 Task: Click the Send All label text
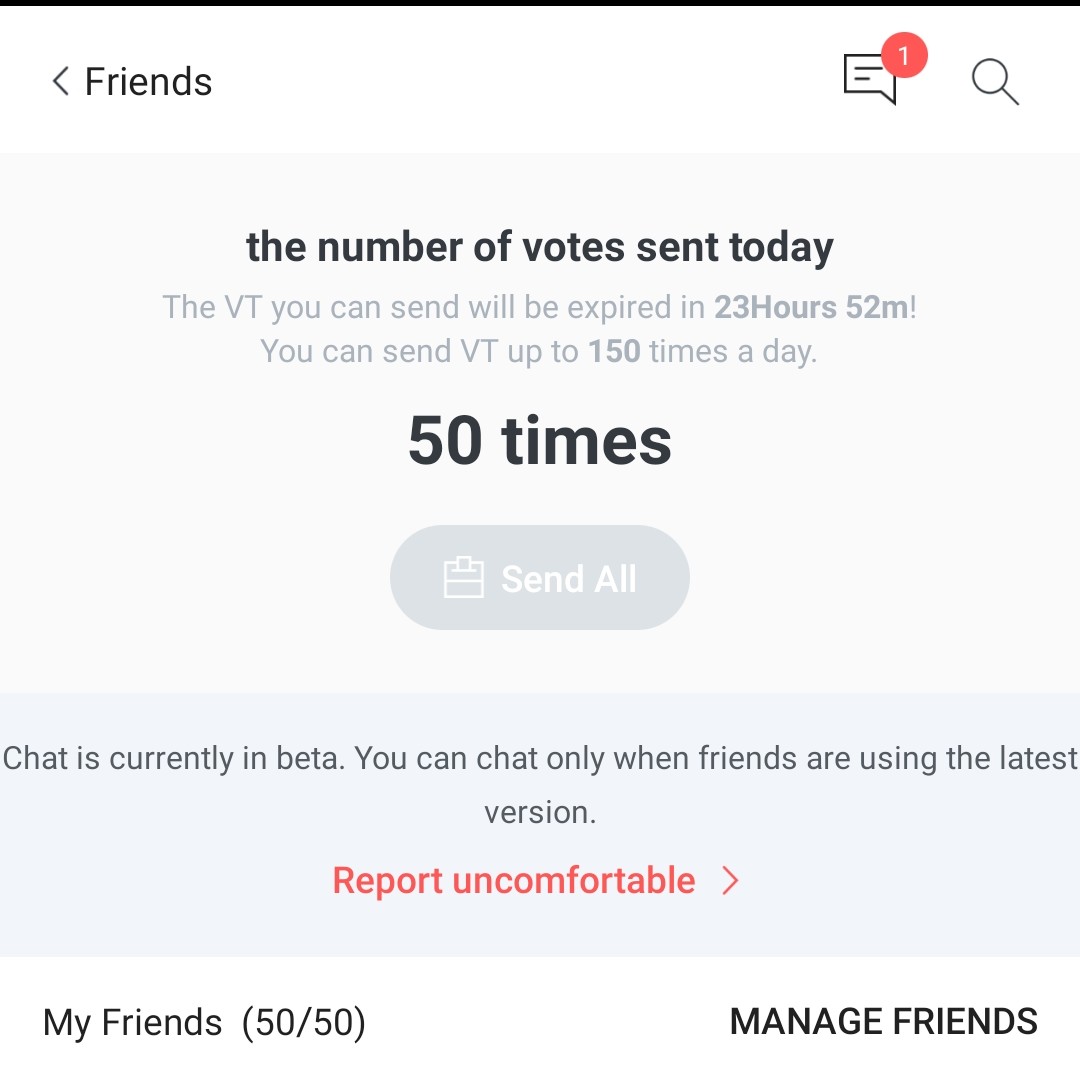(568, 579)
